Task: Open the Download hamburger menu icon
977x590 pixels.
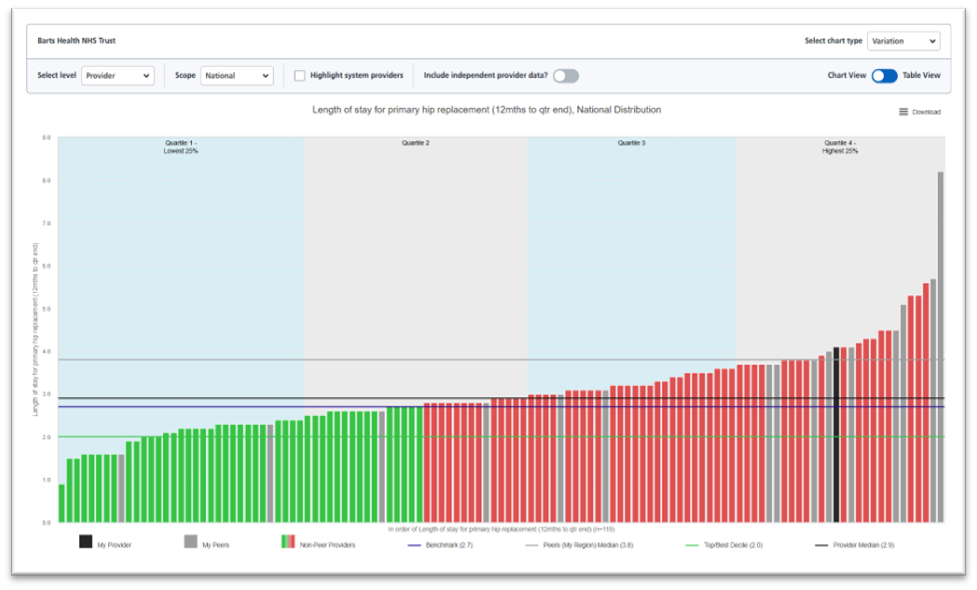Action: click(x=903, y=112)
